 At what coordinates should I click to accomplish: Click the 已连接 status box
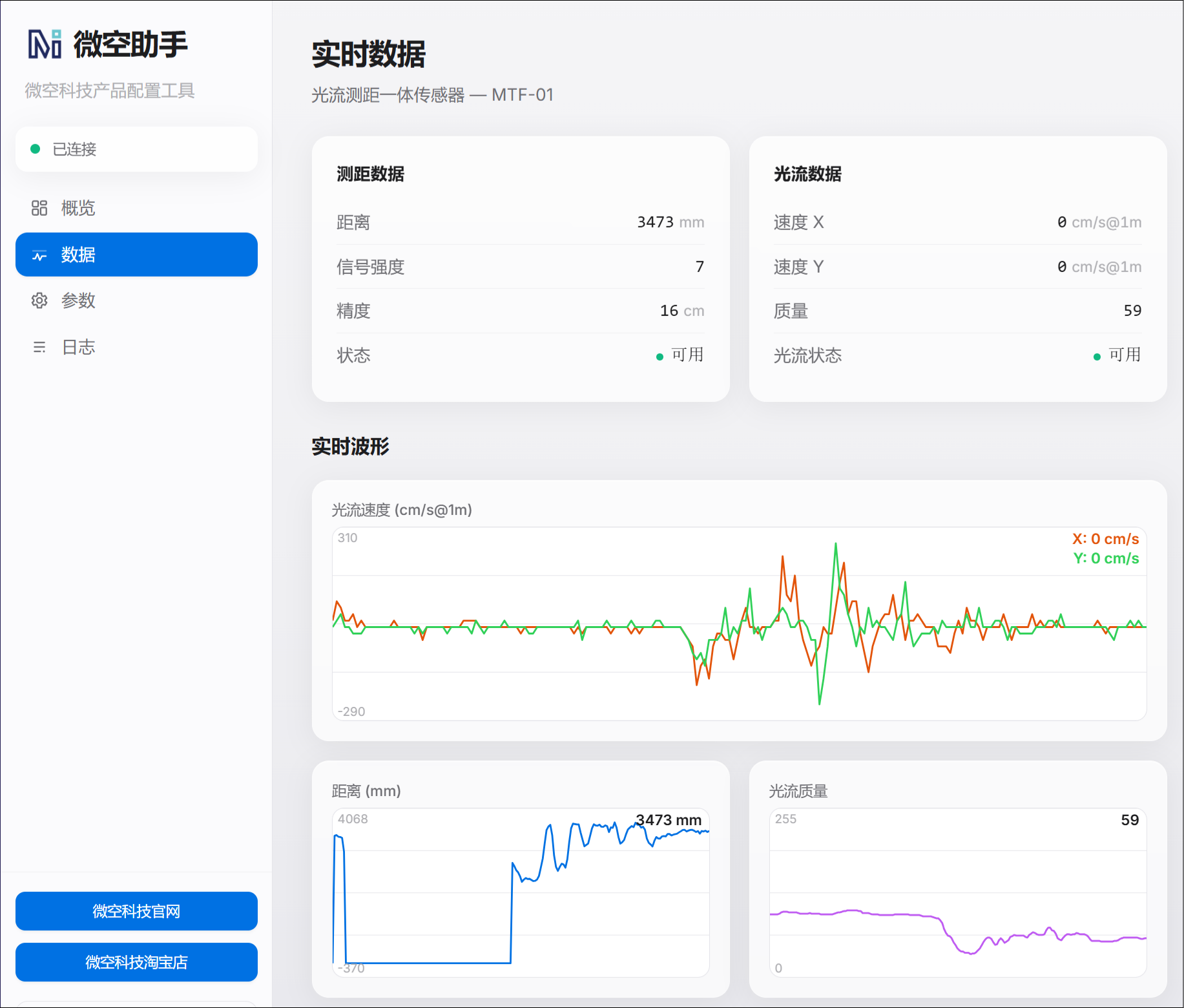coord(136,149)
